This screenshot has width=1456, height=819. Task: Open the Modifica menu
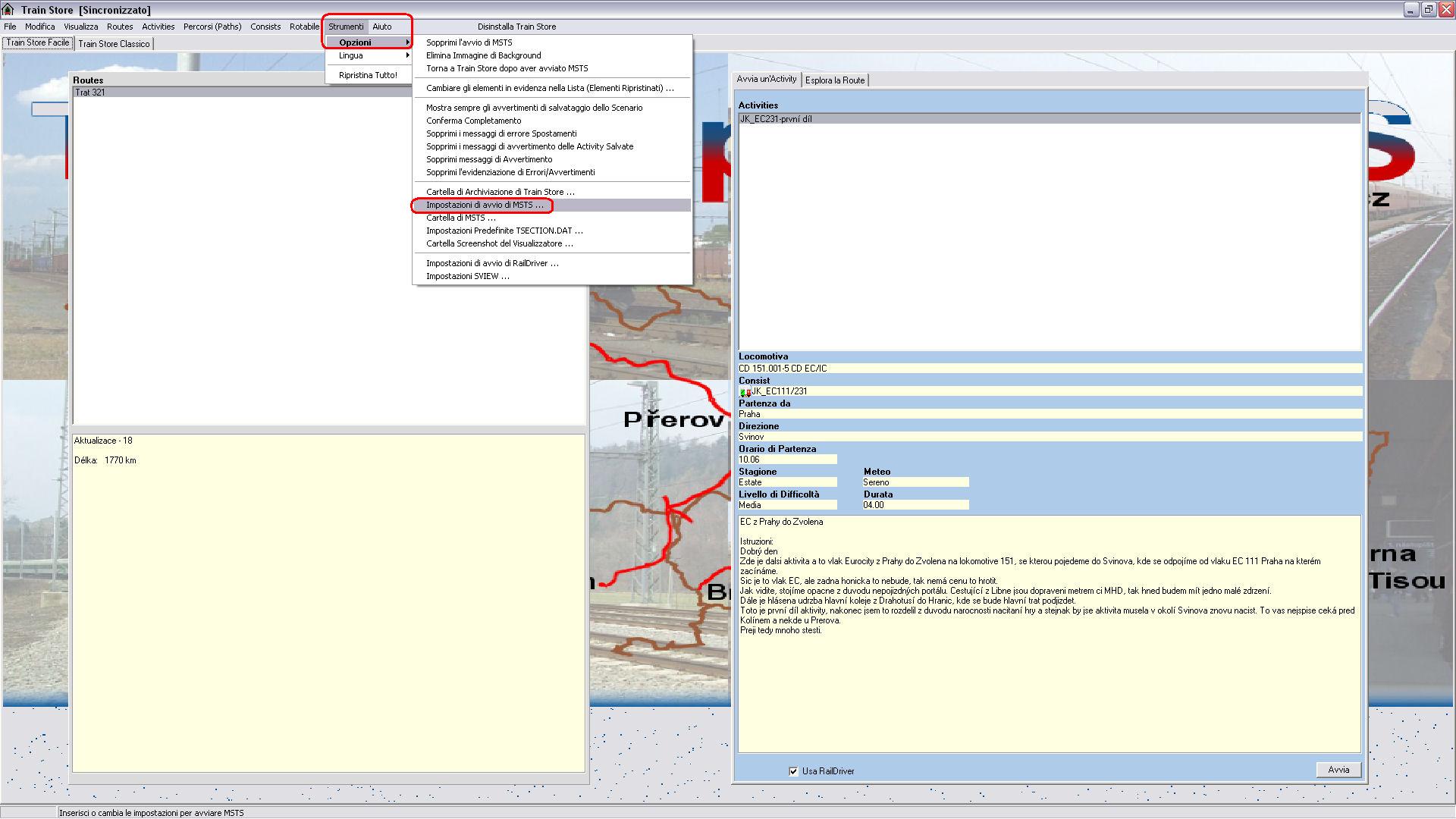click(x=40, y=27)
